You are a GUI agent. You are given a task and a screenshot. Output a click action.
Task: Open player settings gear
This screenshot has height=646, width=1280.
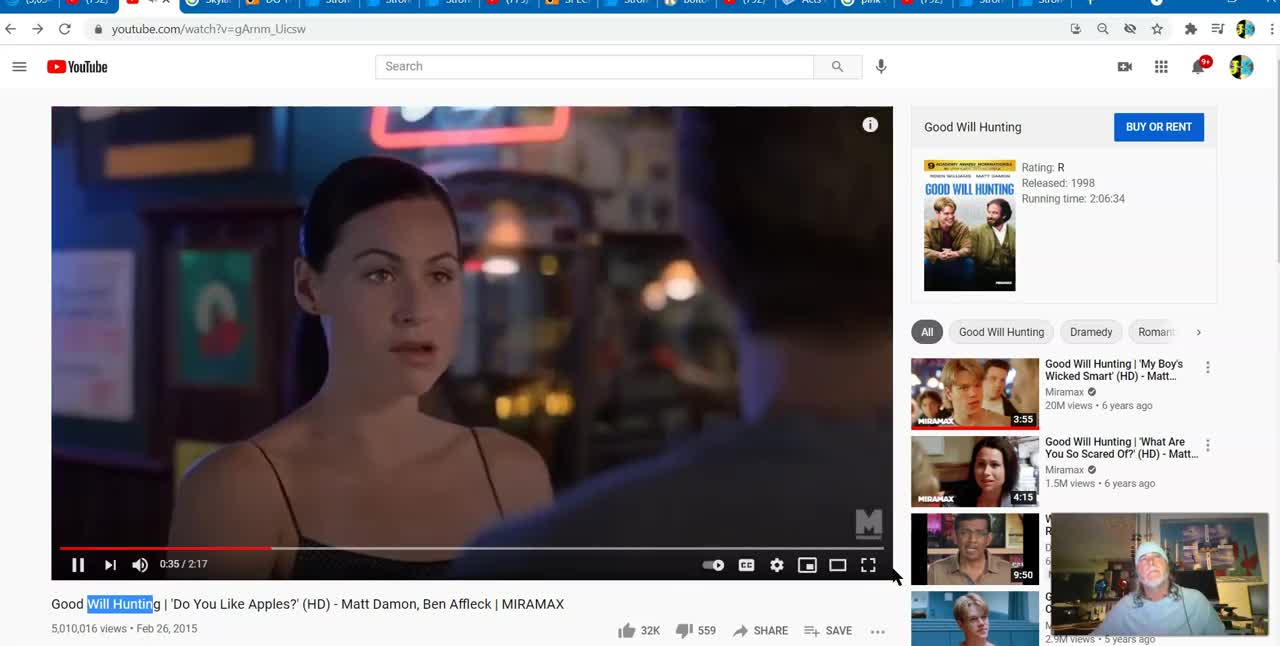(x=777, y=565)
